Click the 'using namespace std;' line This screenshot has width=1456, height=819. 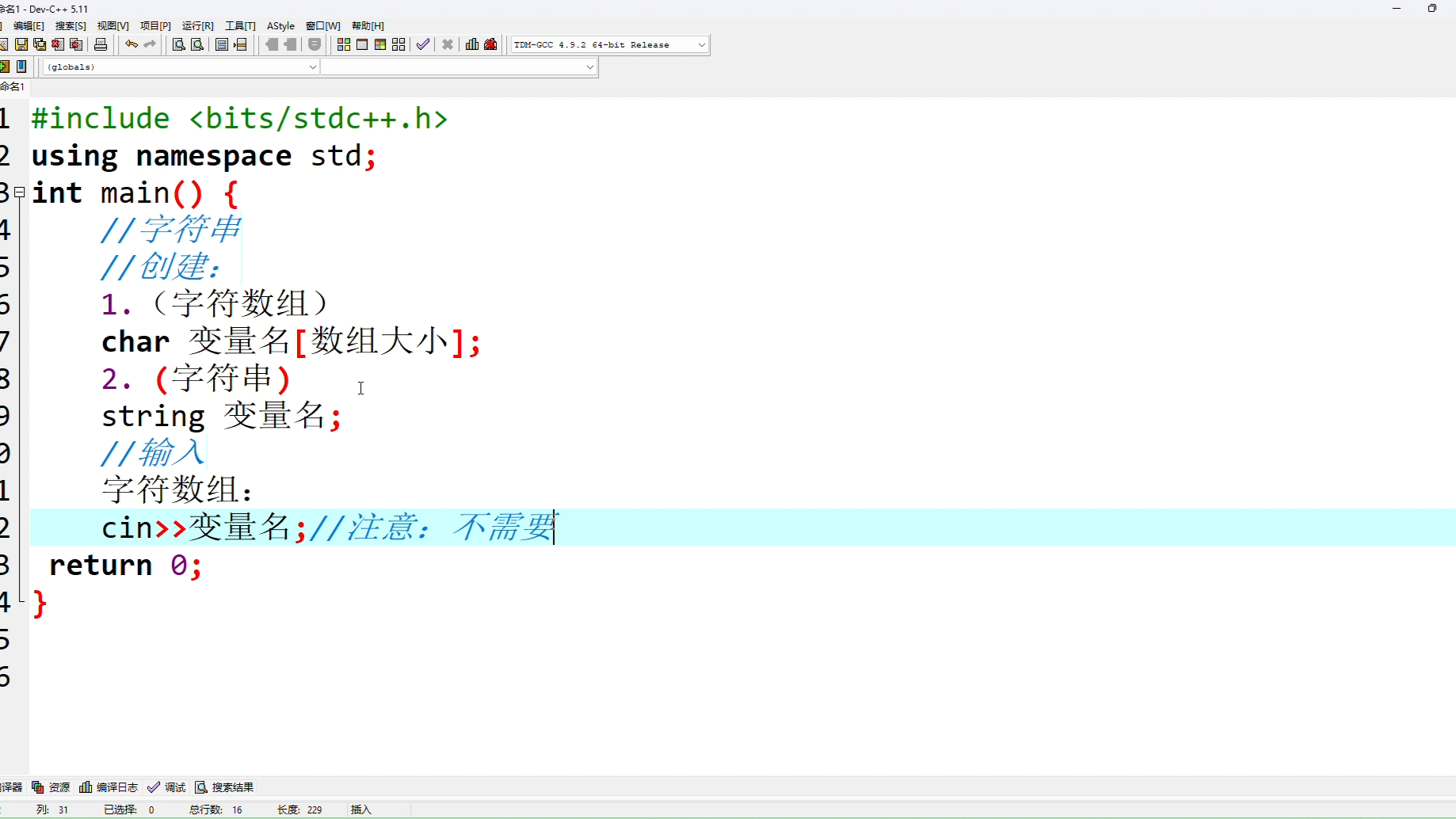pyautogui.click(x=204, y=156)
